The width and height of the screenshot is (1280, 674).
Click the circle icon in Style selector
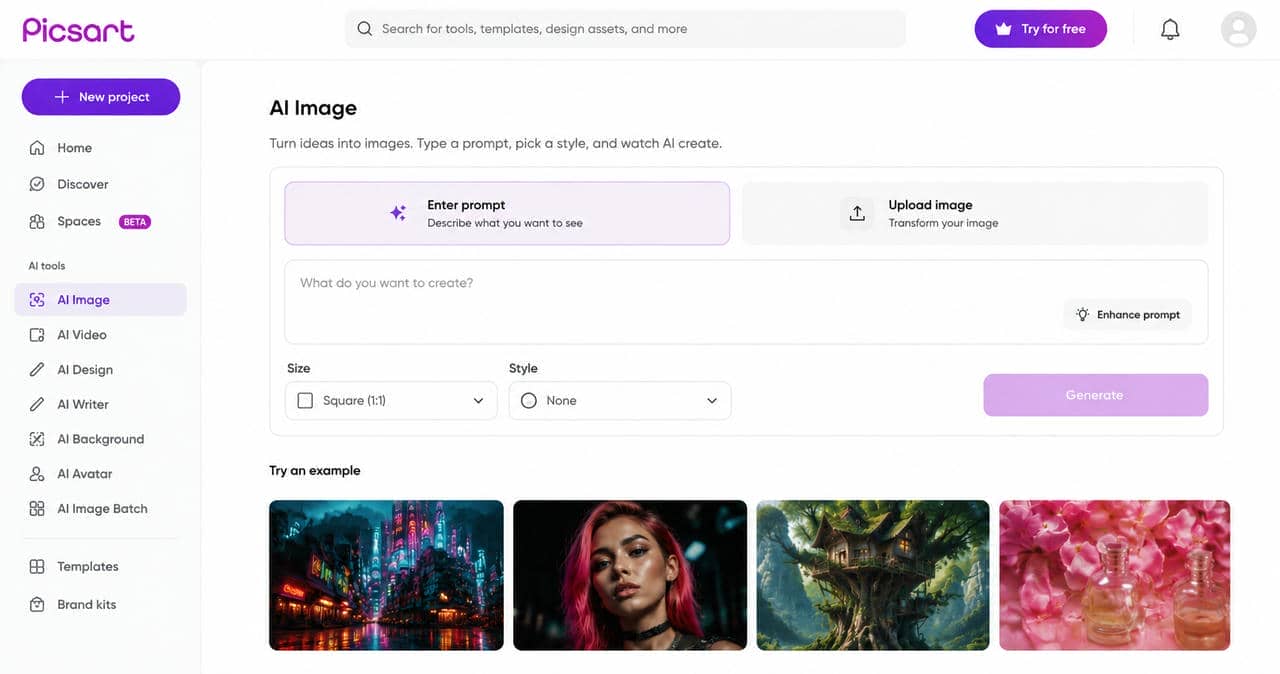click(529, 400)
